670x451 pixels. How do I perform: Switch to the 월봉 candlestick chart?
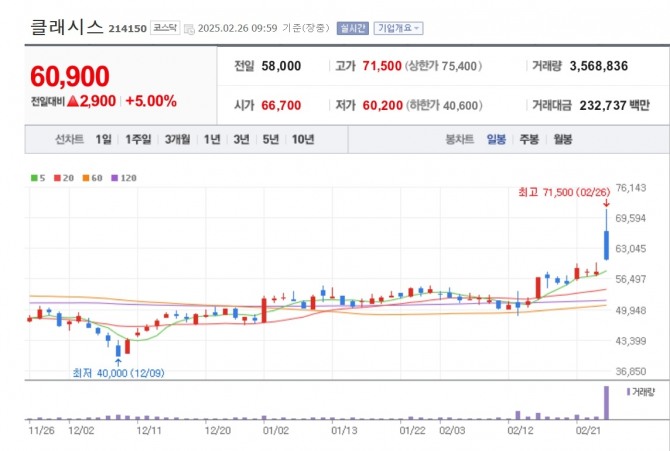562,139
